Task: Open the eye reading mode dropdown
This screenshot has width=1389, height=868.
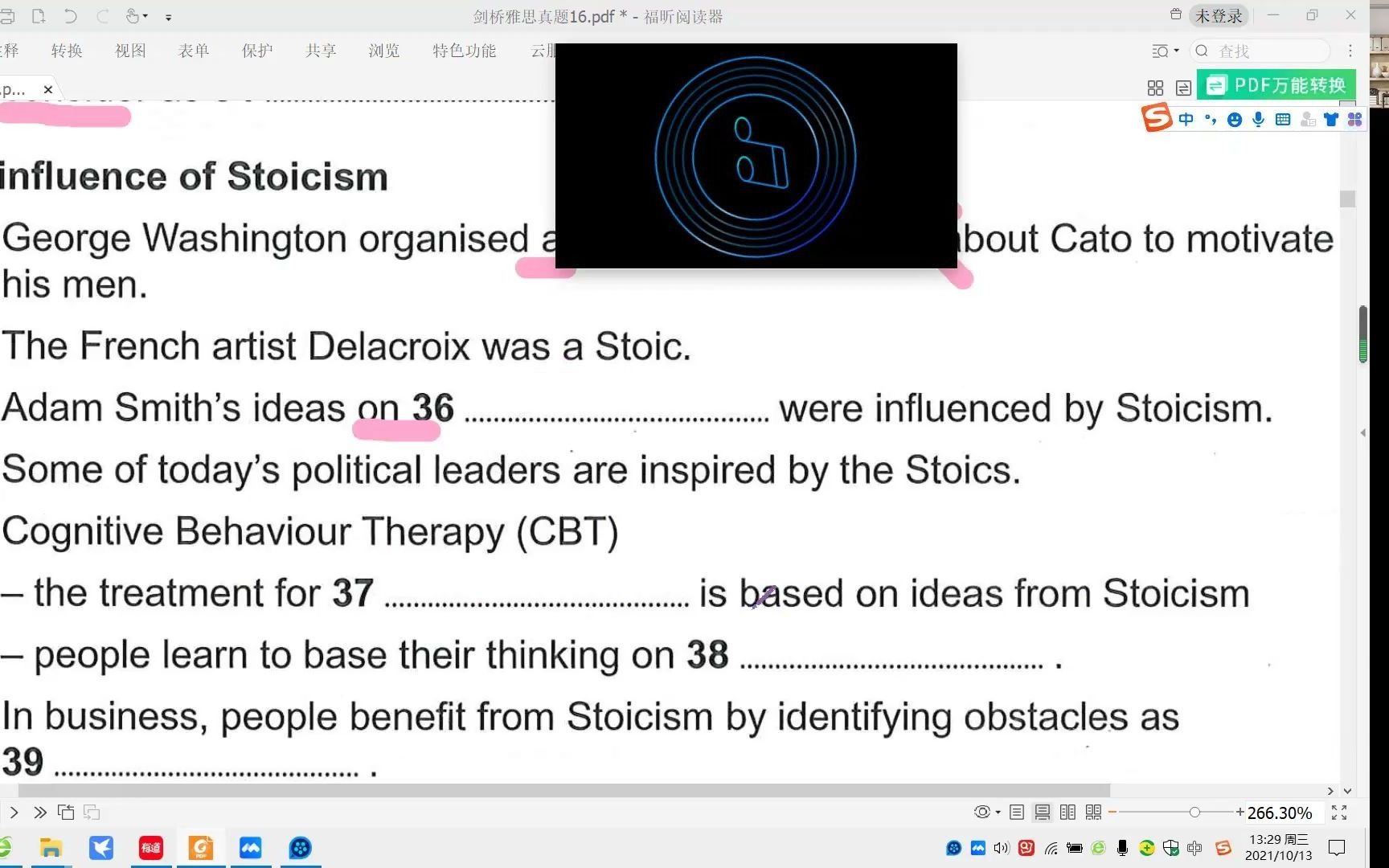Action: click(987, 813)
